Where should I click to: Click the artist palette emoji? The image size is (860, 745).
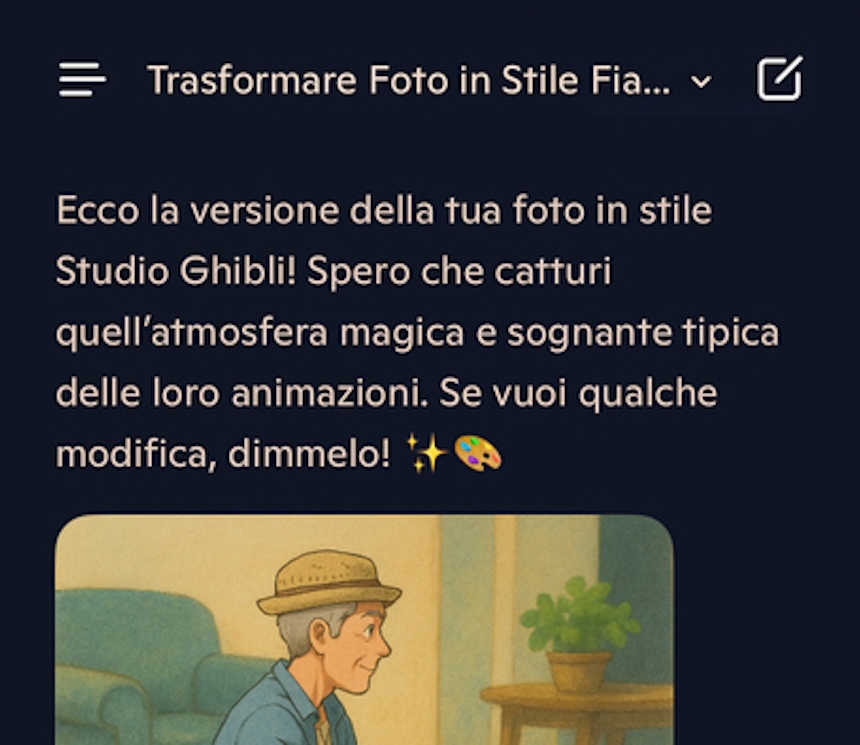tap(477, 453)
